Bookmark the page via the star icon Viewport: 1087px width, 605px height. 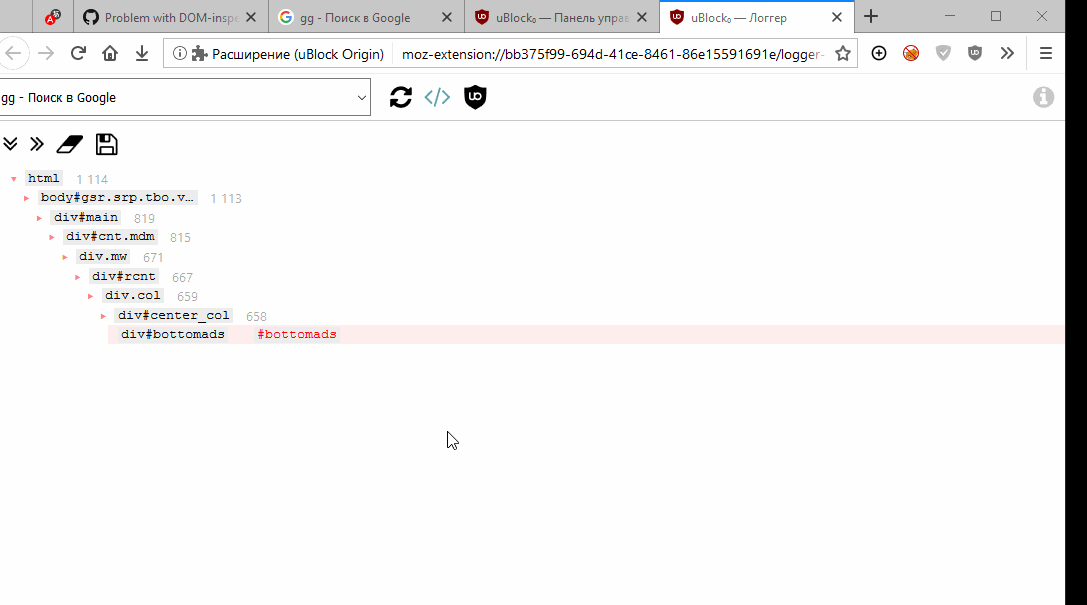(843, 53)
